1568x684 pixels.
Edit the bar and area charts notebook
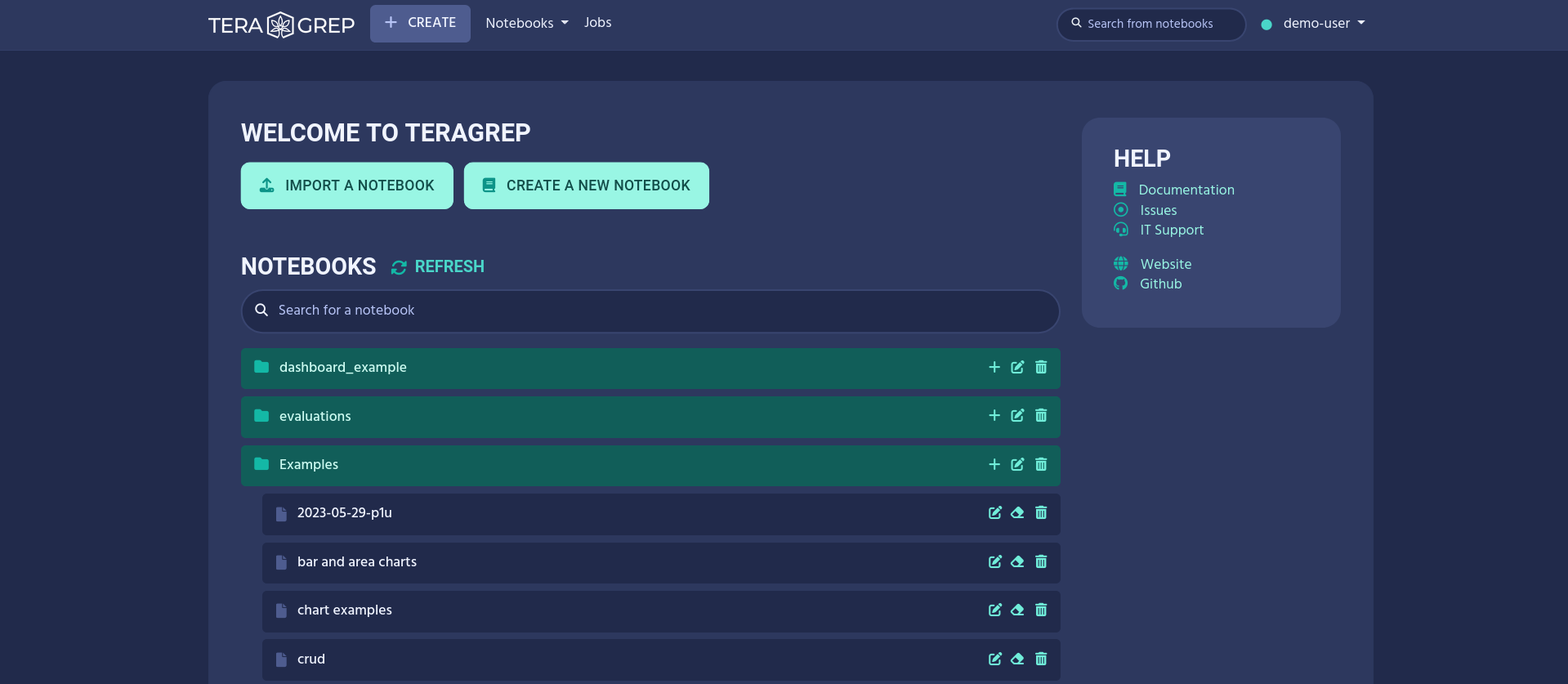tap(995, 561)
